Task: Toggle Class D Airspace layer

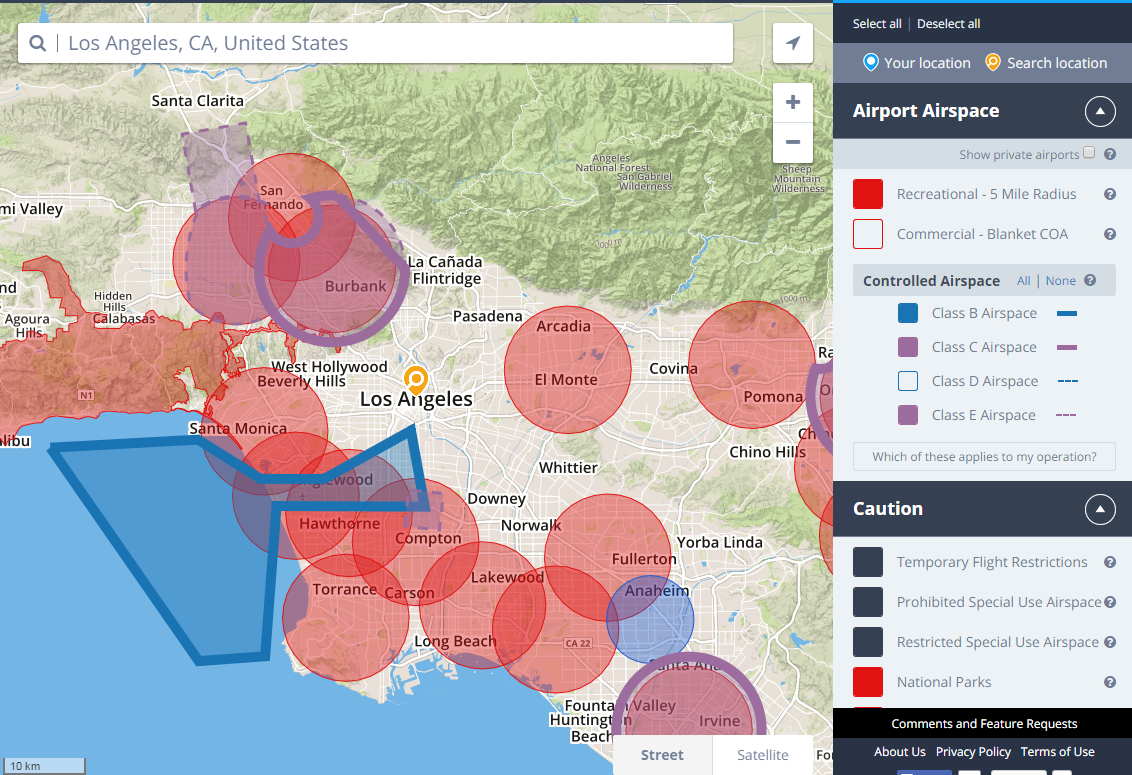Action: [908, 381]
